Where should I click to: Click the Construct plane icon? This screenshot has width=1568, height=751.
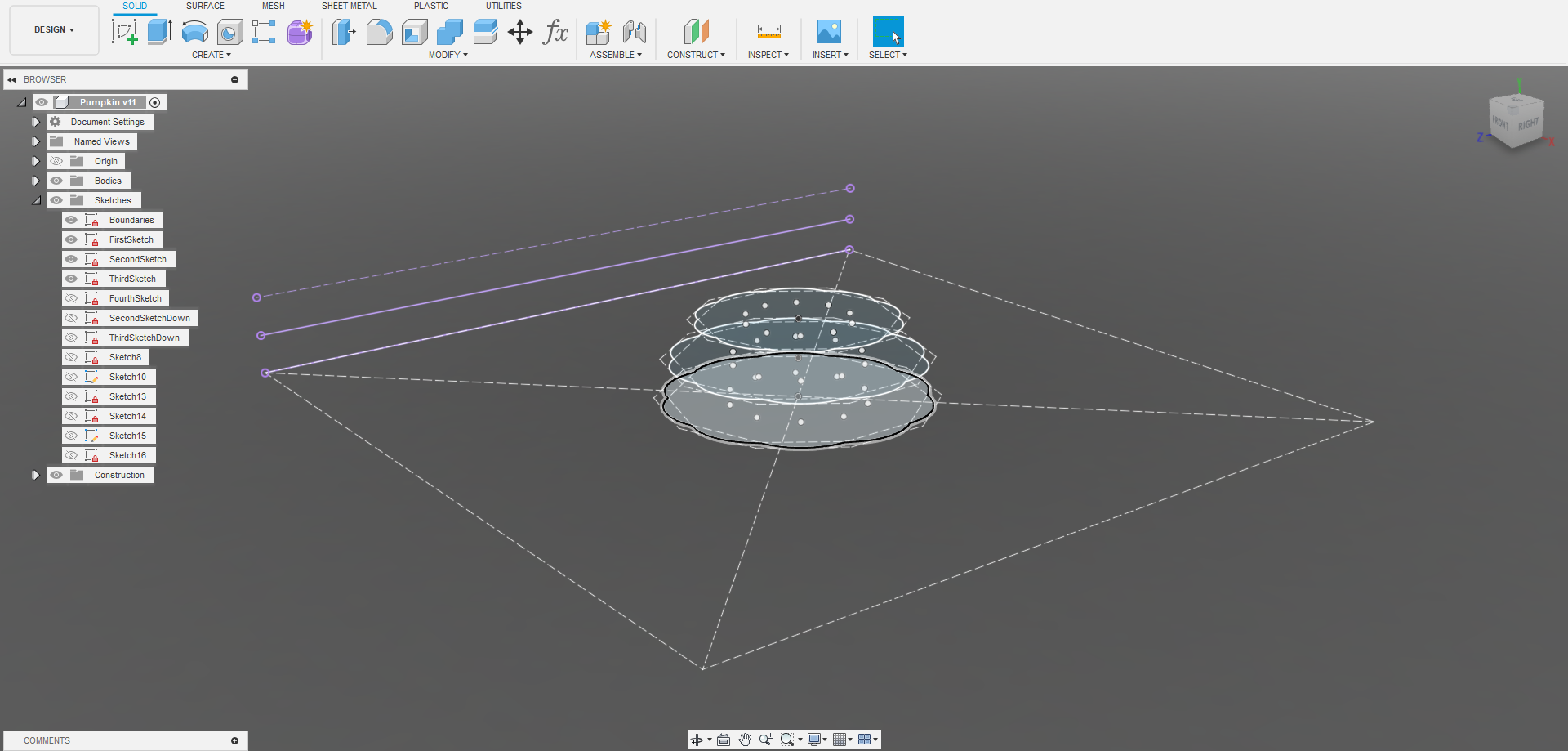pyautogui.click(x=696, y=32)
